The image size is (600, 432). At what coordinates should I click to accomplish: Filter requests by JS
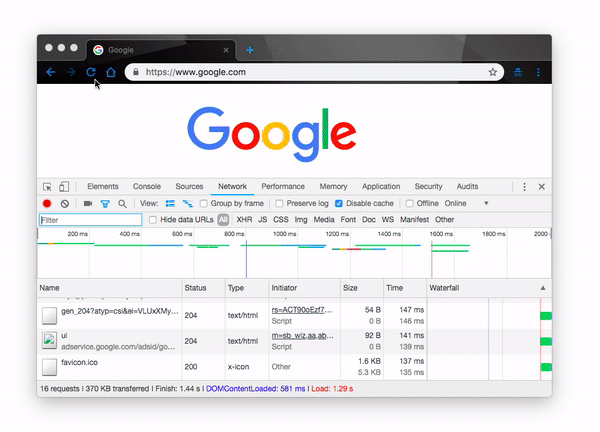pyautogui.click(x=262, y=220)
